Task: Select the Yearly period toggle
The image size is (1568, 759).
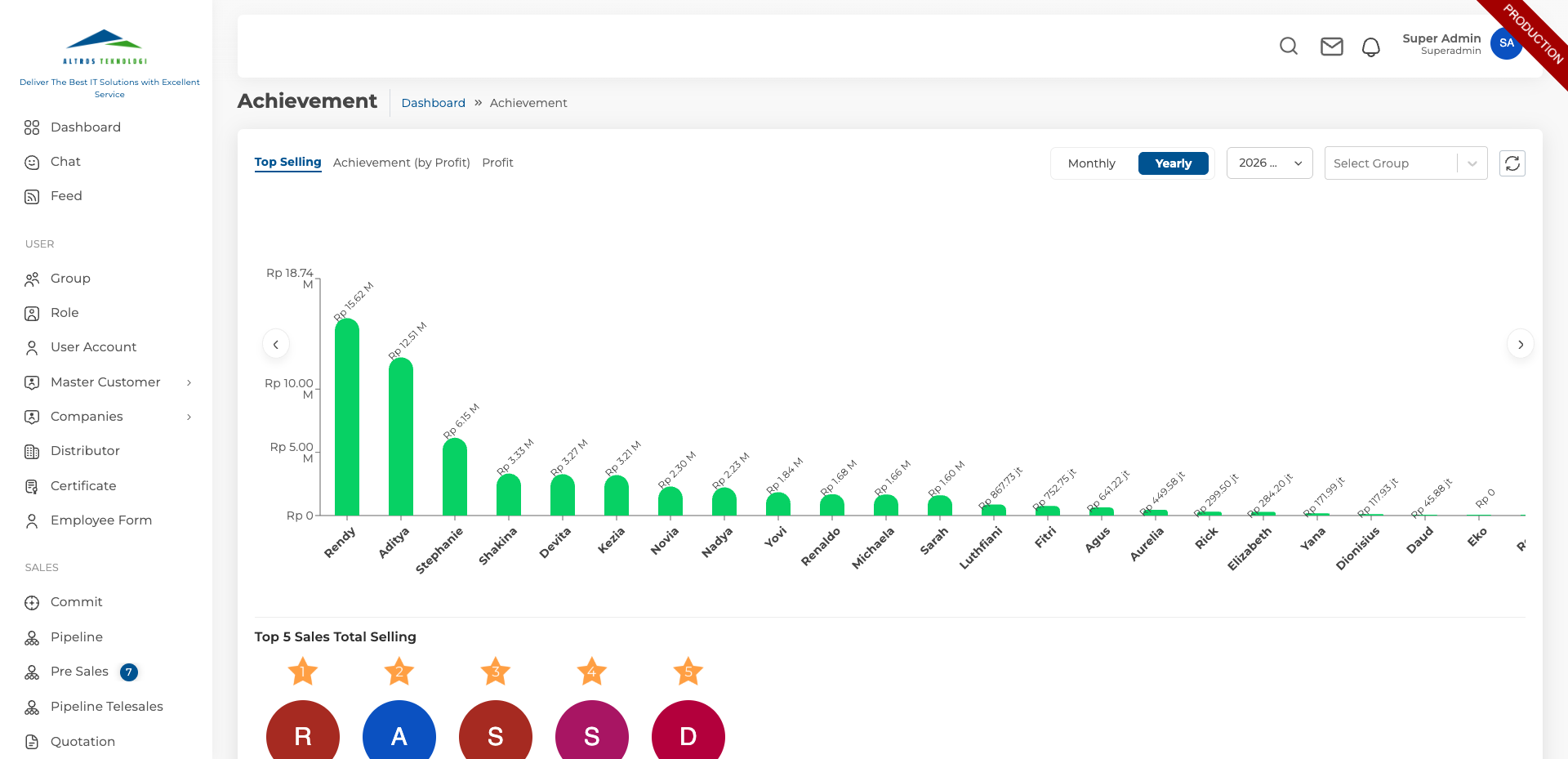Action: tap(1173, 163)
